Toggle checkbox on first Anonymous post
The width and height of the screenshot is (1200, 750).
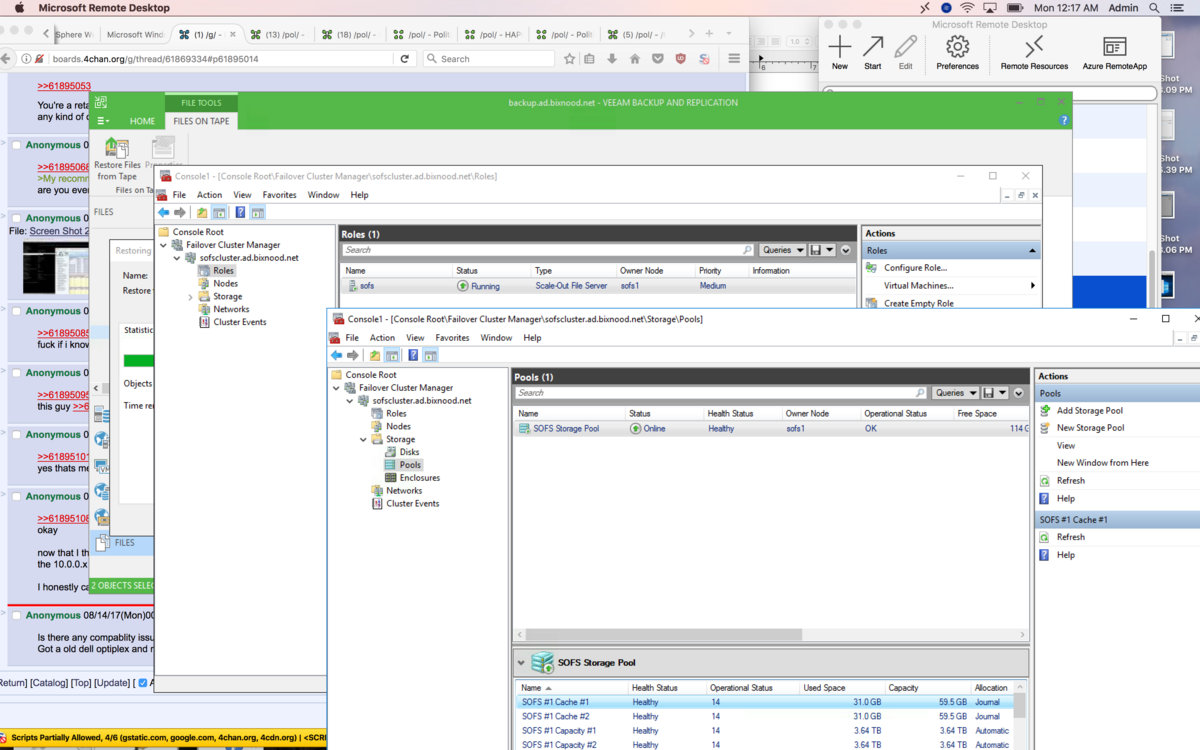[16, 145]
